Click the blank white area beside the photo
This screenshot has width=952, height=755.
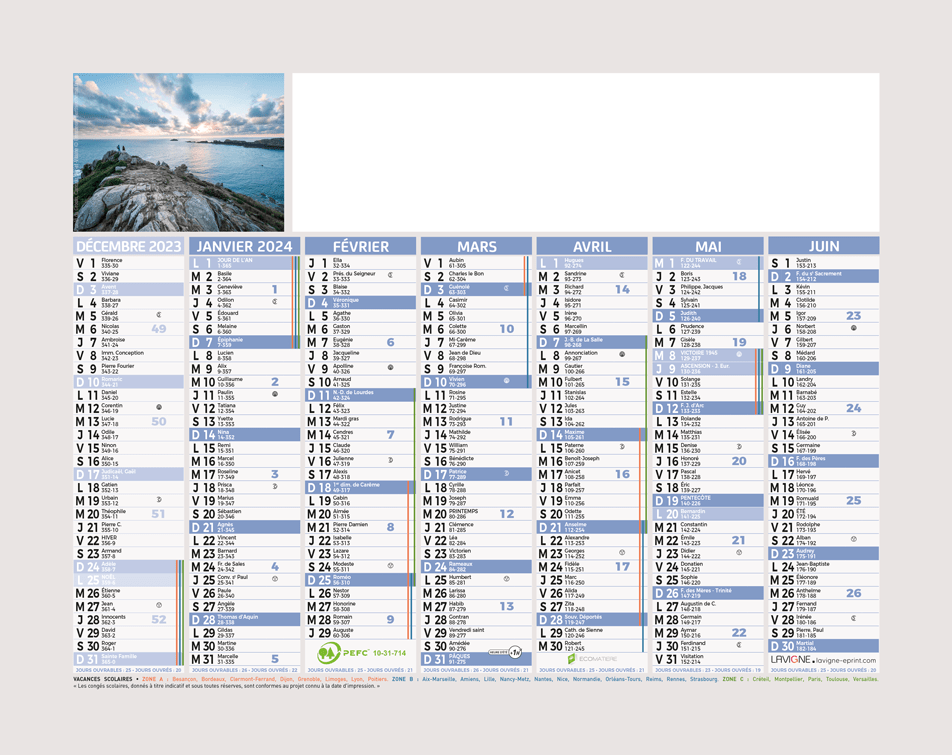(x=584, y=152)
